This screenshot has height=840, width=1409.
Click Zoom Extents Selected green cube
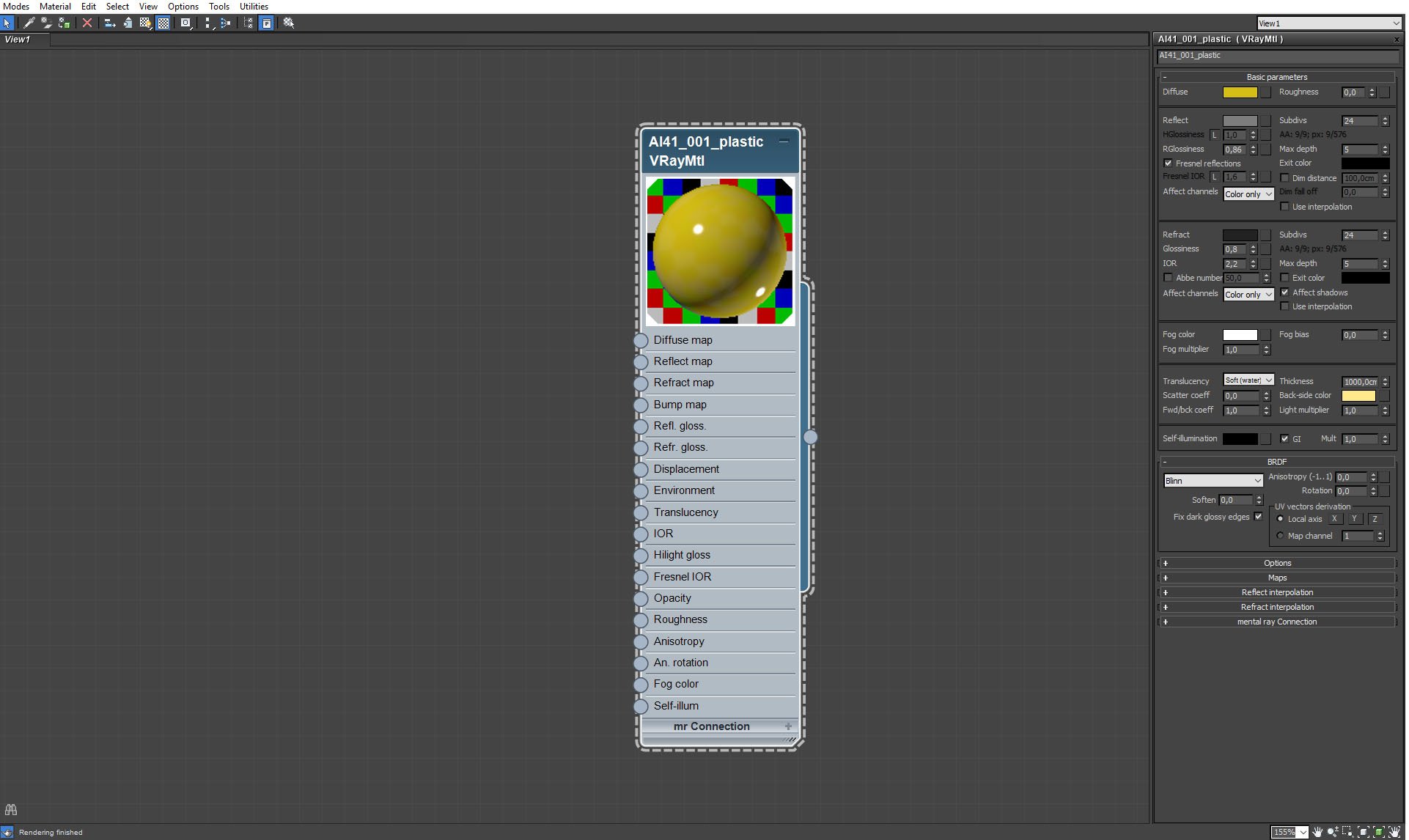point(1379,832)
